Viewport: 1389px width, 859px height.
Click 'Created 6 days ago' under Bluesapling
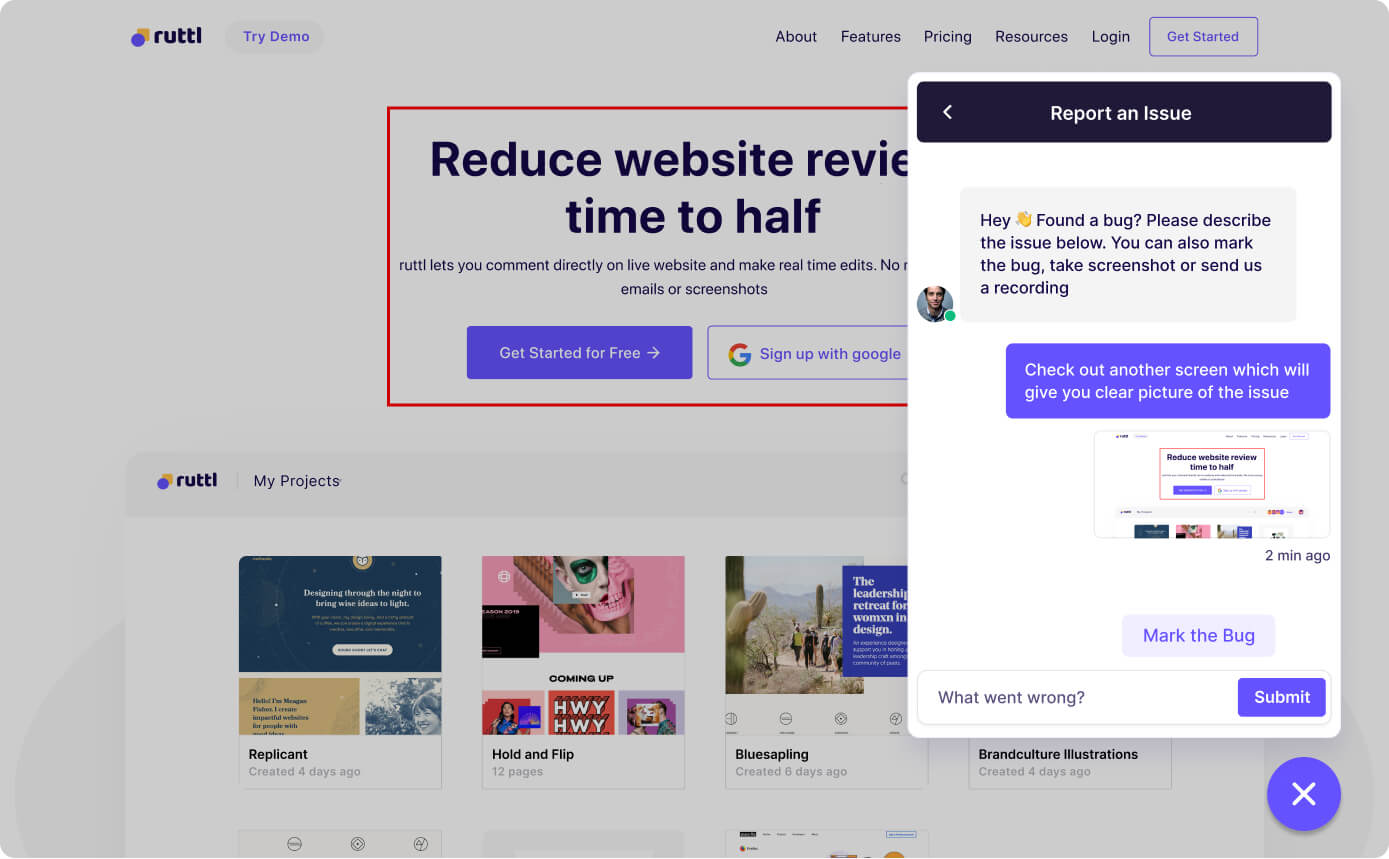click(791, 772)
